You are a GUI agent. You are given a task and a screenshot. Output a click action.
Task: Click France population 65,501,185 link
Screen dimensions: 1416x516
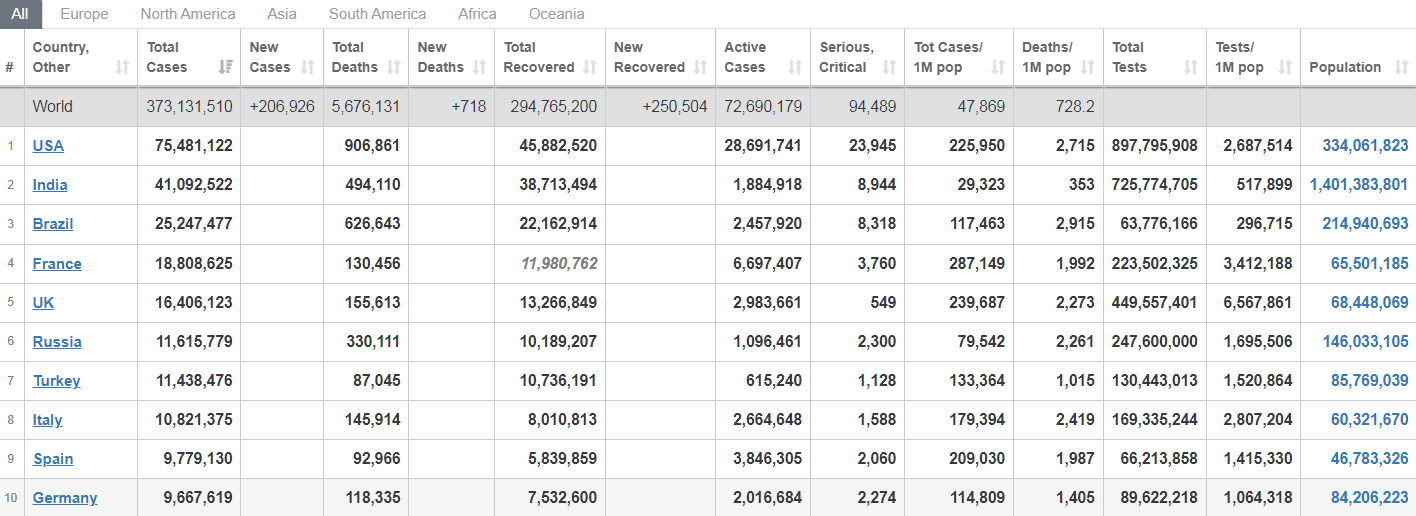pyautogui.click(x=1369, y=264)
